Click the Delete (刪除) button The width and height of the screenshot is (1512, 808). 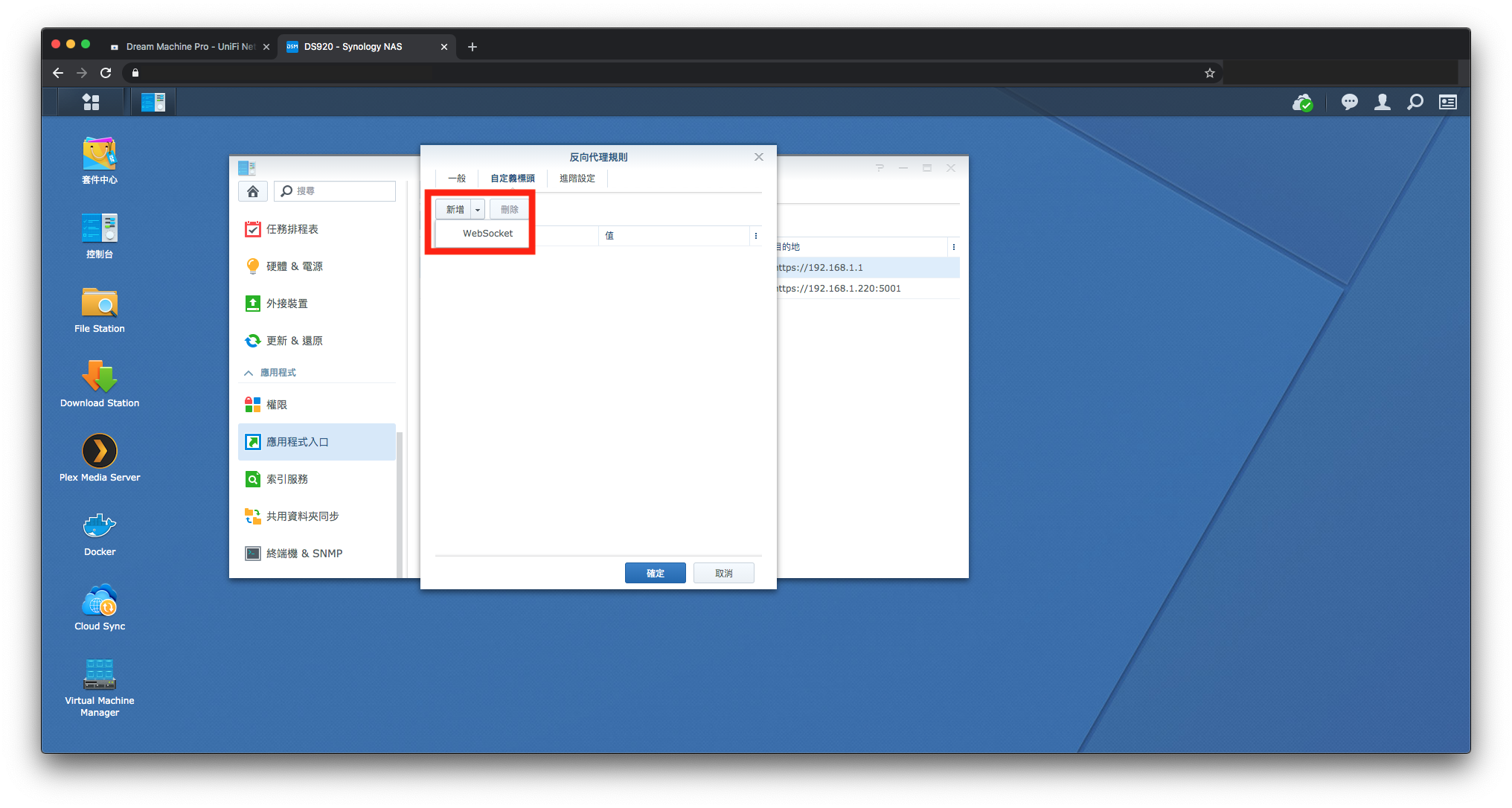pos(510,210)
